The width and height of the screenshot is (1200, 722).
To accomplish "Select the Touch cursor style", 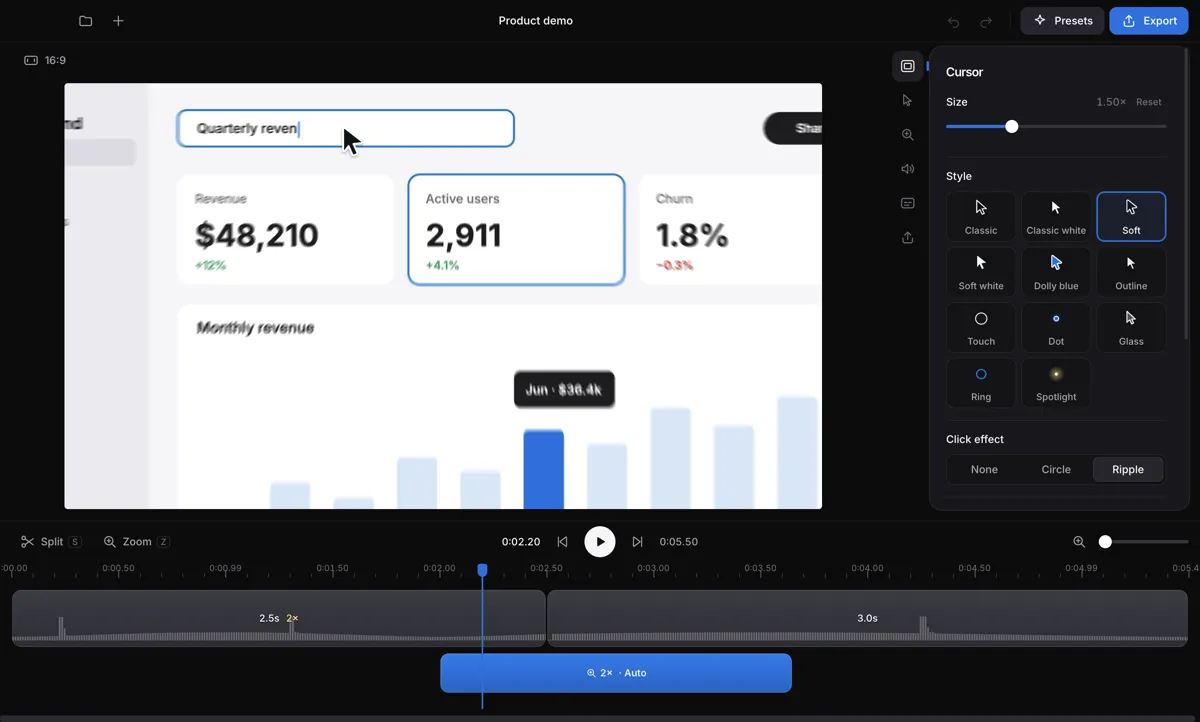I will [x=981, y=328].
